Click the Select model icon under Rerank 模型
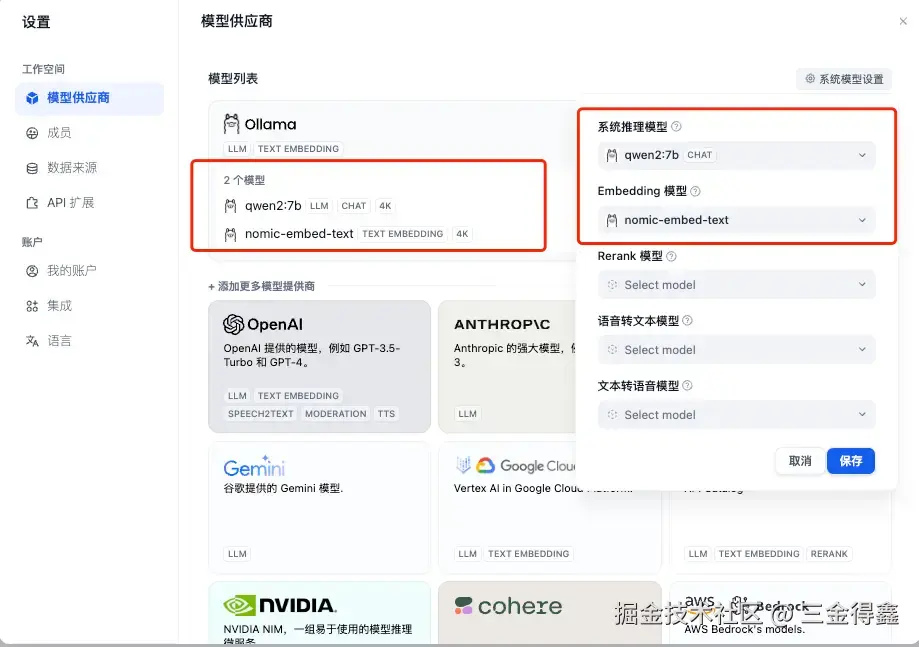Screen dimensions: 919x647 coord(612,285)
